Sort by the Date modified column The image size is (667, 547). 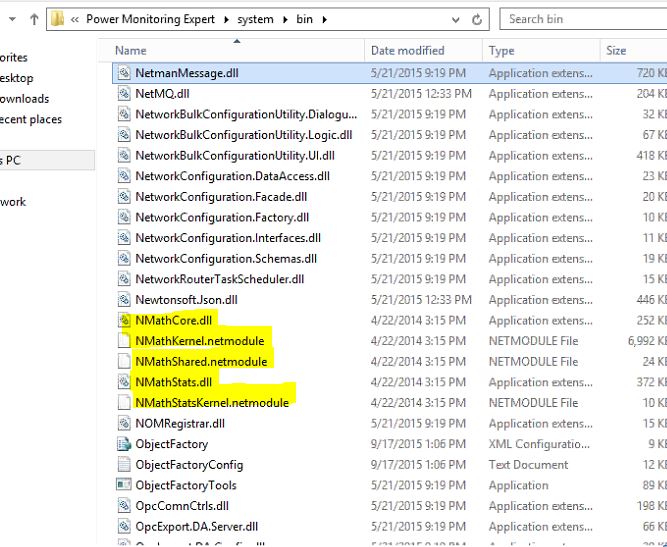point(408,51)
